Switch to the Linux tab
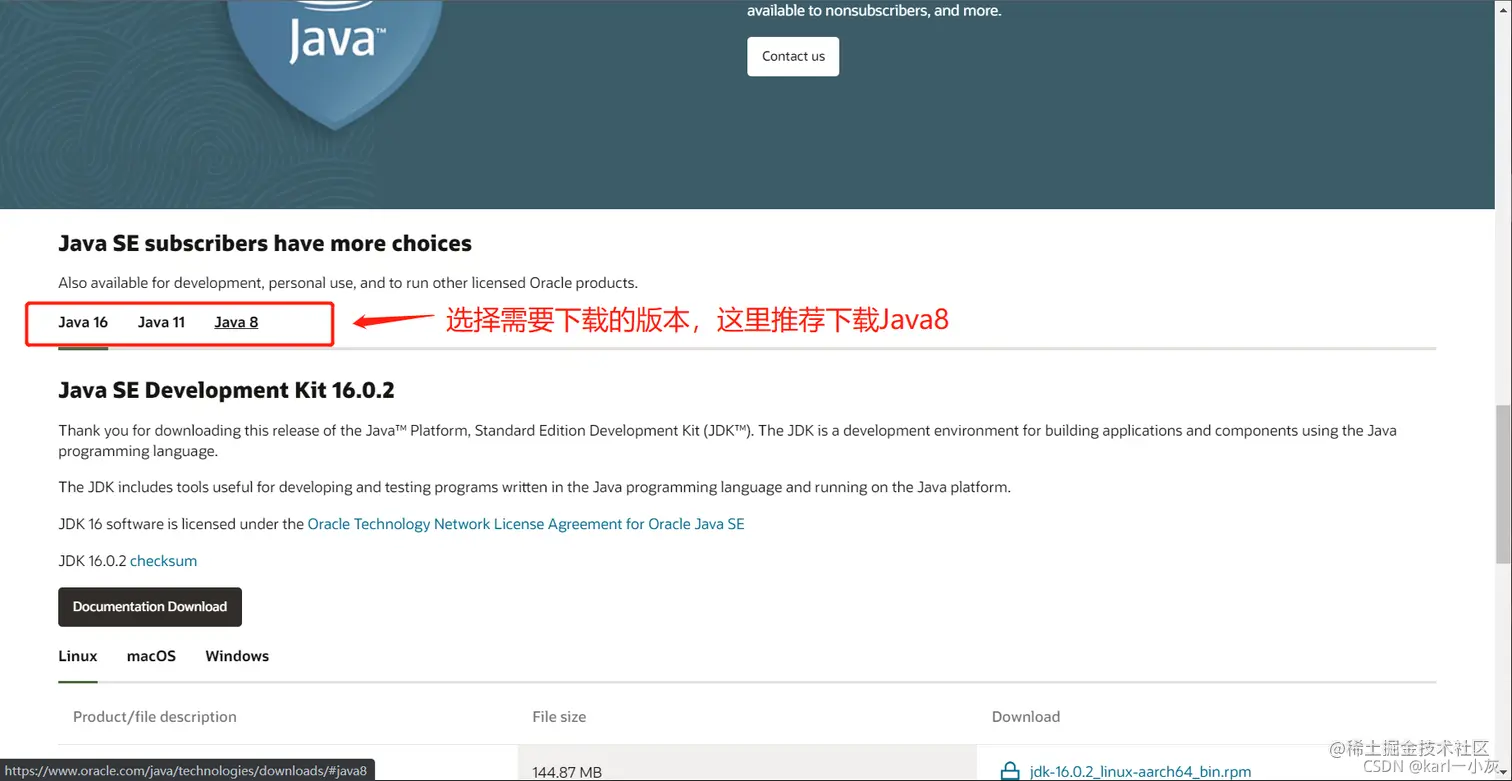Viewport: 1512px width, 781px height. point(78,656)
